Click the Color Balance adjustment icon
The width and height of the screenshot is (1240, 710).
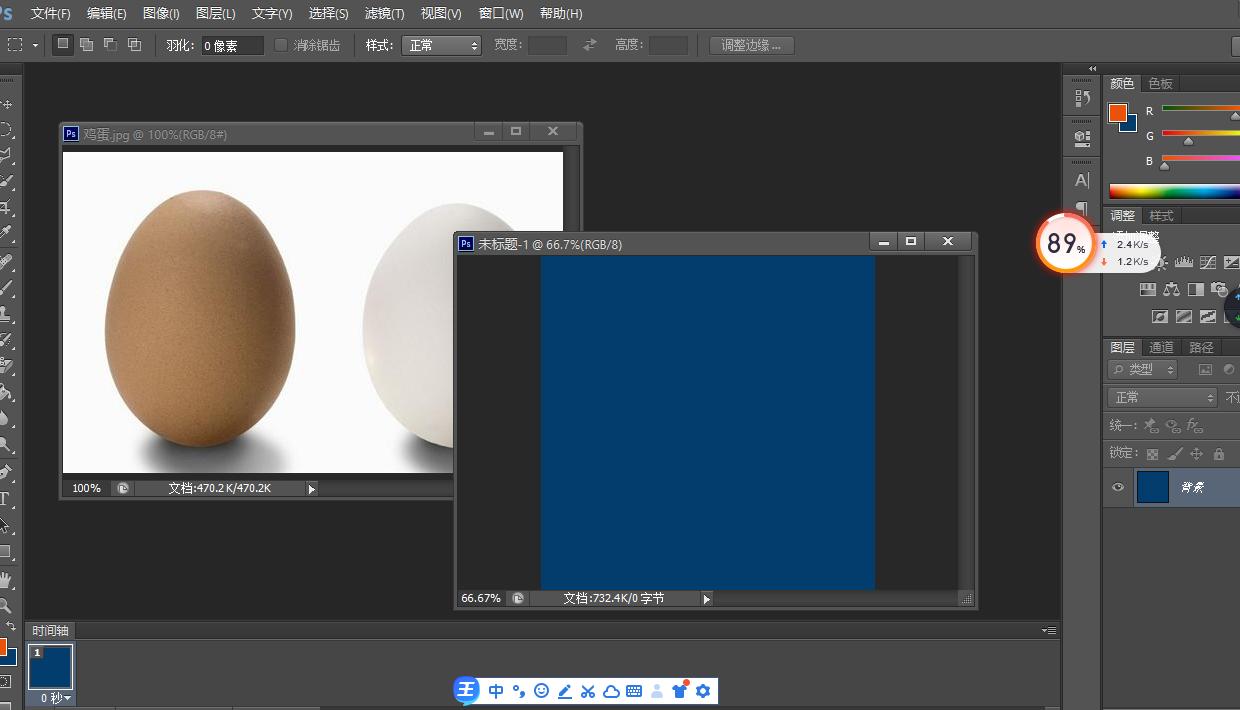1171,290
